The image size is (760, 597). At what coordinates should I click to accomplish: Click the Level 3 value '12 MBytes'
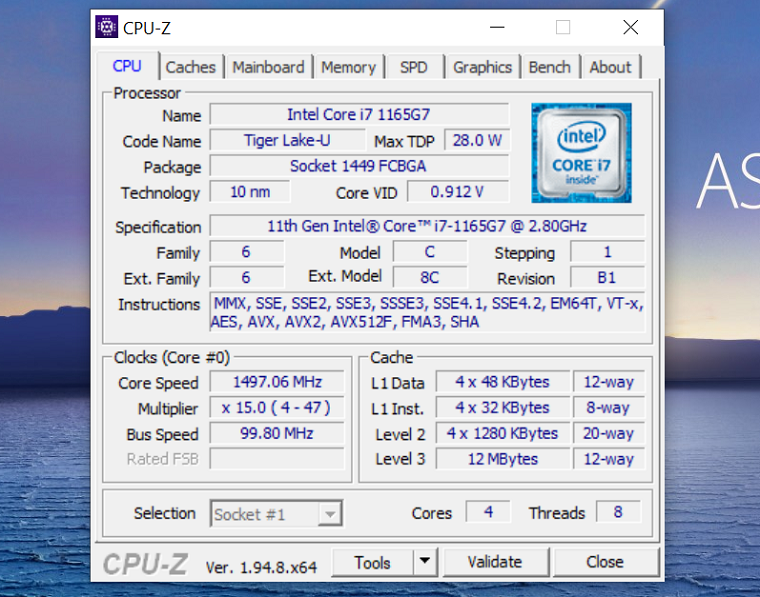point(503,458)
